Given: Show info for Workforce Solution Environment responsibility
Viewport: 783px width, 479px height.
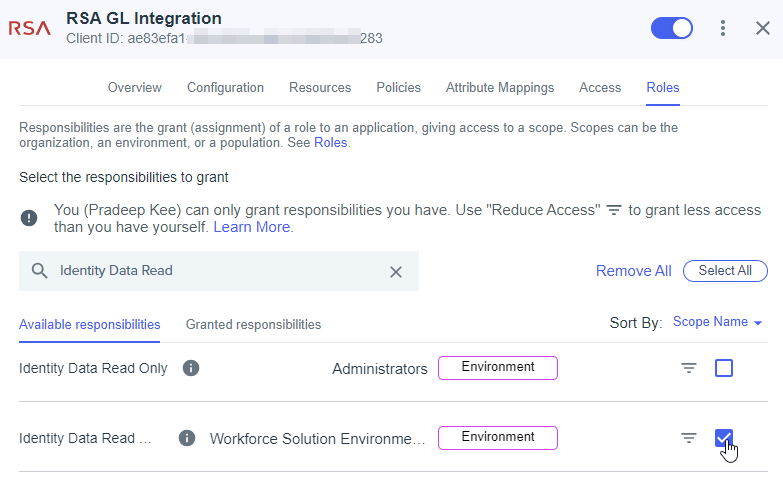Looking at the screenshot, I should point(187,438).
